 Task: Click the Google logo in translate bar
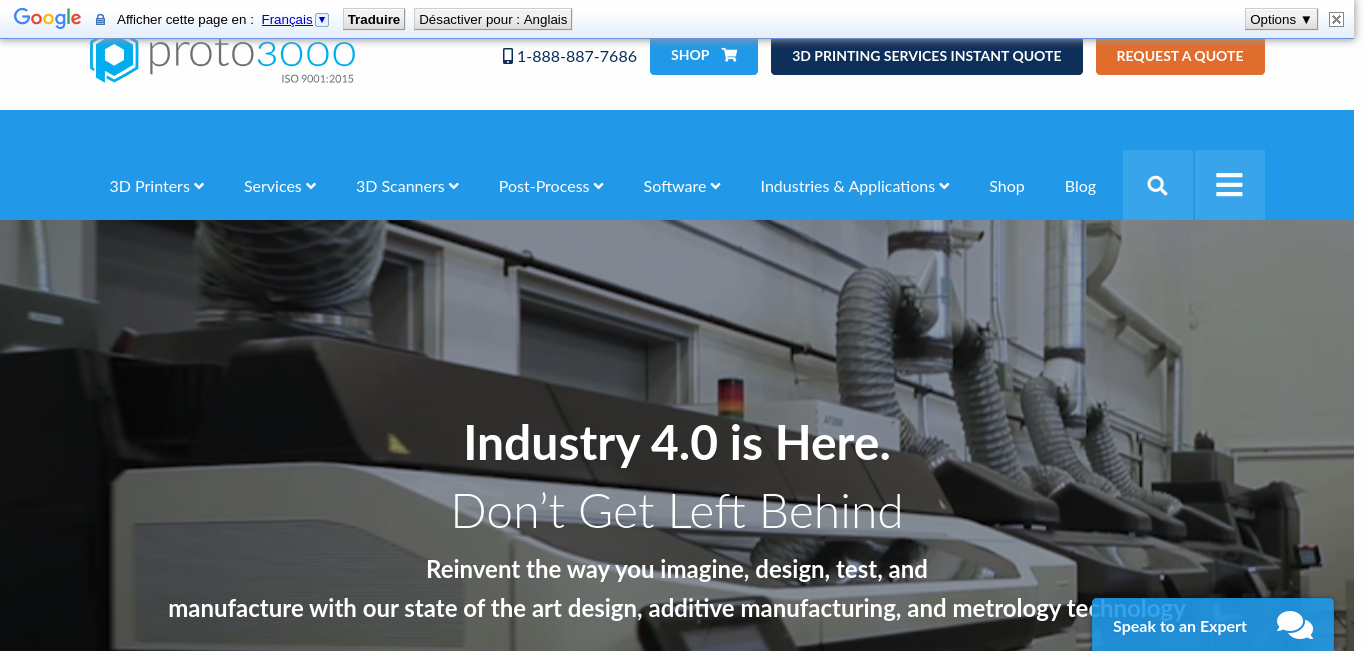[x=47, y=19]
